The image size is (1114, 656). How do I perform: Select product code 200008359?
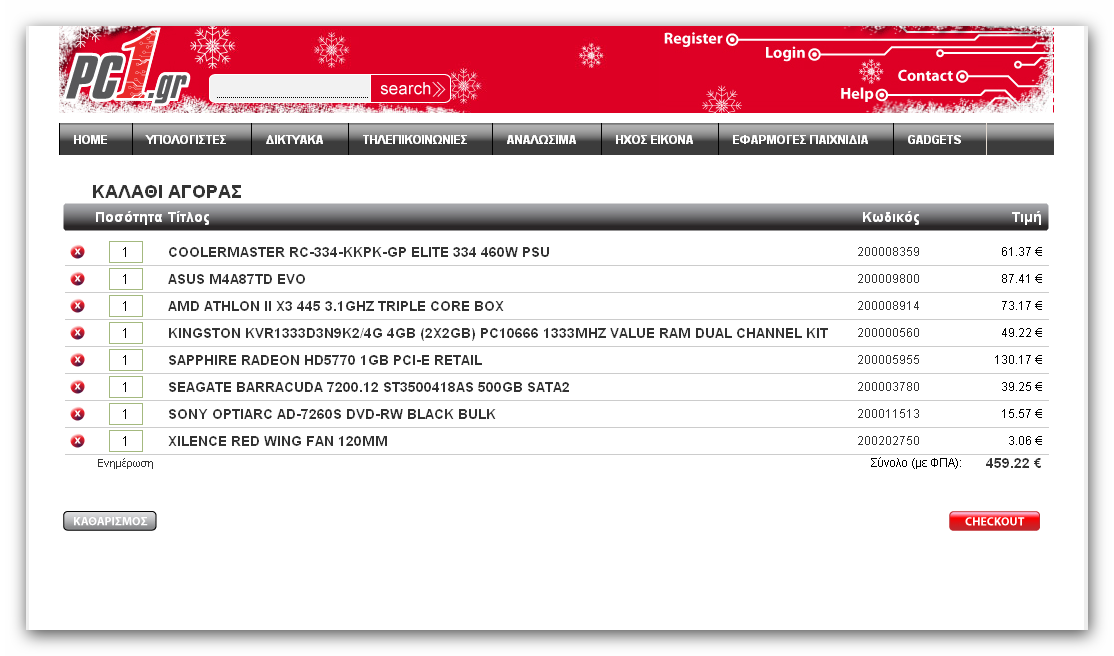coord(888,252)
